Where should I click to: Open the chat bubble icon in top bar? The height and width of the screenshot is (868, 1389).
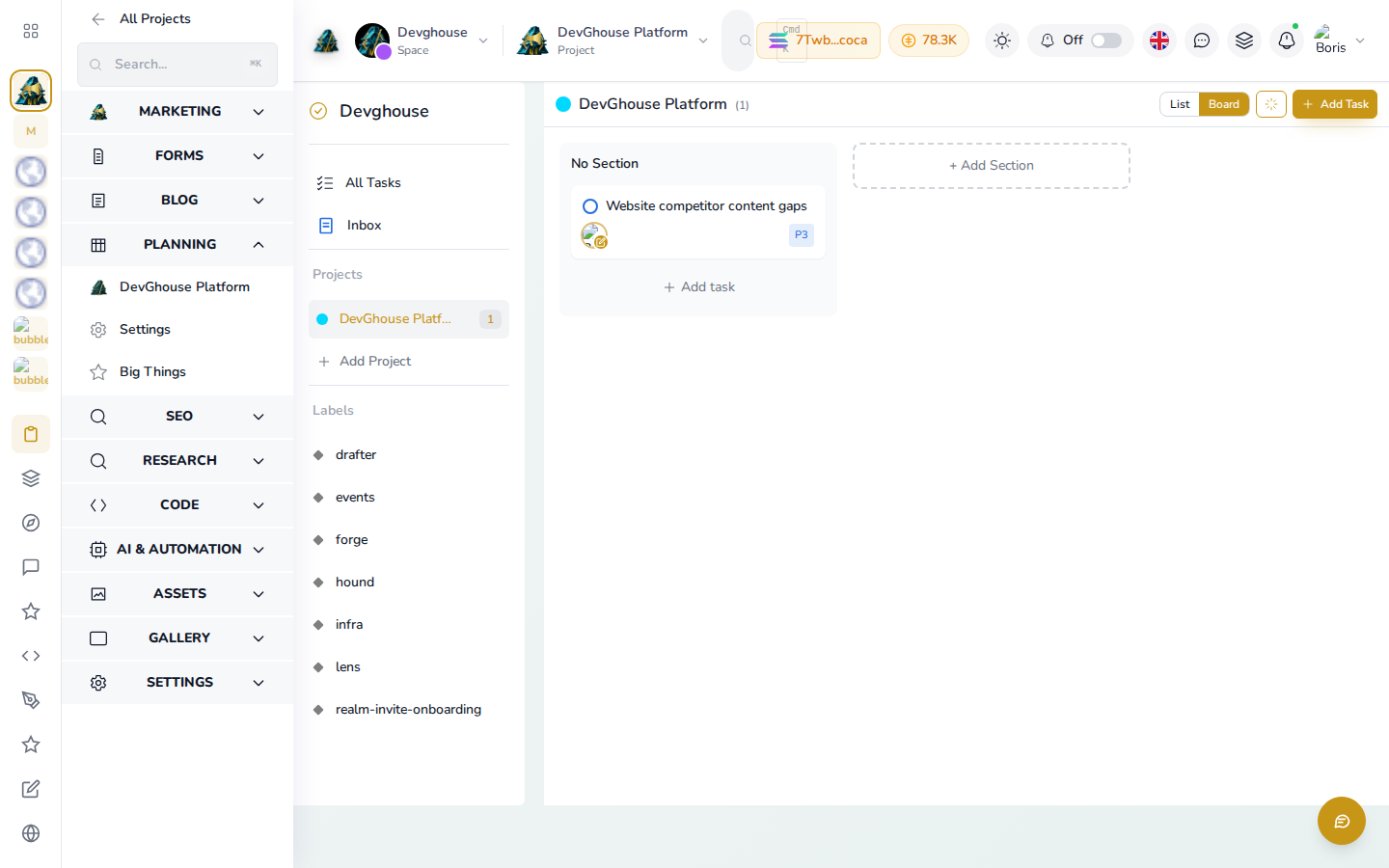coord(1202,41)
